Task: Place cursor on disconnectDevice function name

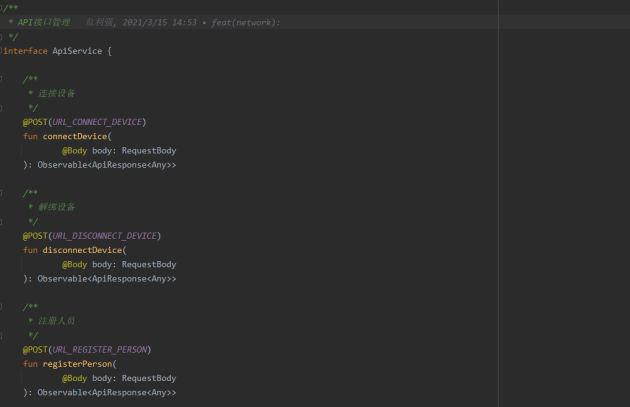Action: click(x=82, y=250)
